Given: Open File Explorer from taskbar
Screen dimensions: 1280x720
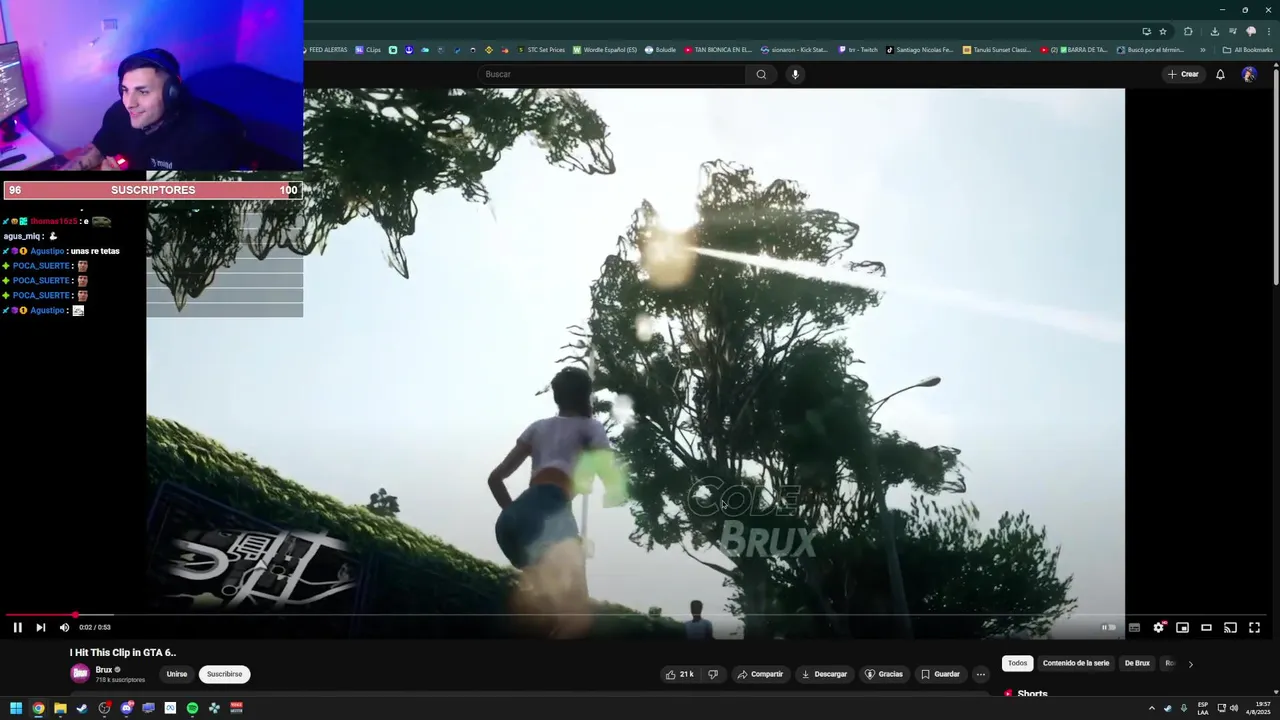Looking at the screenshot, I should click(60, 708).
